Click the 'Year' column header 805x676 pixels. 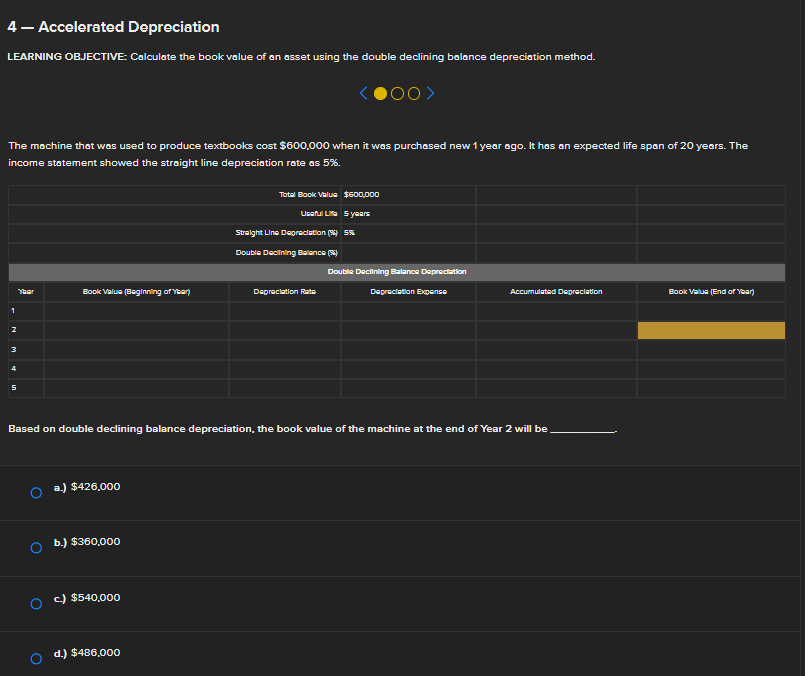pyautogui.click(x=26, y=292)
